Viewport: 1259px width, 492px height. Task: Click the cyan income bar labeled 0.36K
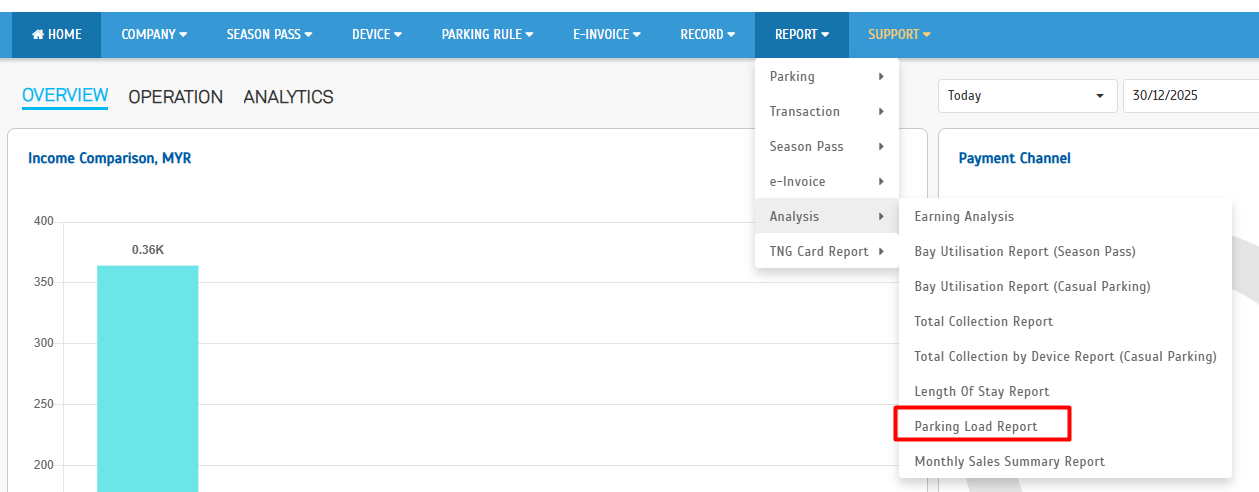[147, 378]
